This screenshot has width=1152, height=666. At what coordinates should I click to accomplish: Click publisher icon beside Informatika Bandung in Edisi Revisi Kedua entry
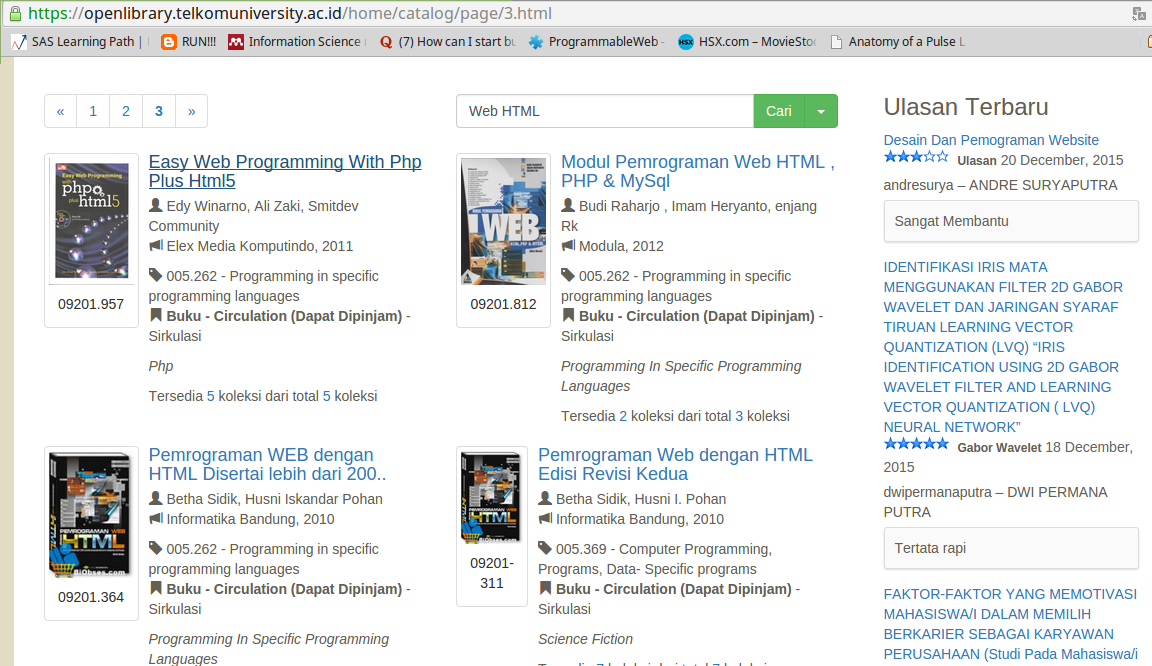545,518
